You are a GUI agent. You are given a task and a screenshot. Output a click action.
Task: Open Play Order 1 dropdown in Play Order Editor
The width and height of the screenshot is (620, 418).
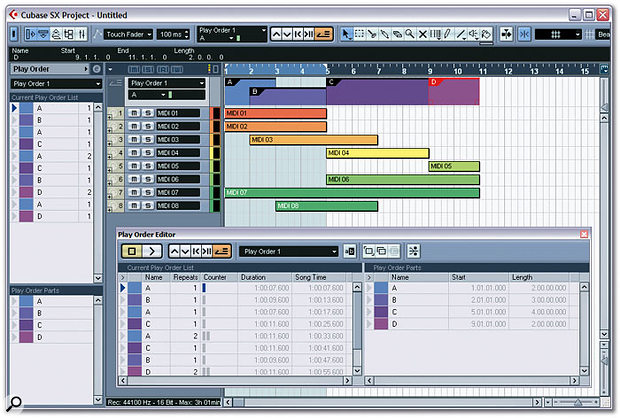point(289,252)
